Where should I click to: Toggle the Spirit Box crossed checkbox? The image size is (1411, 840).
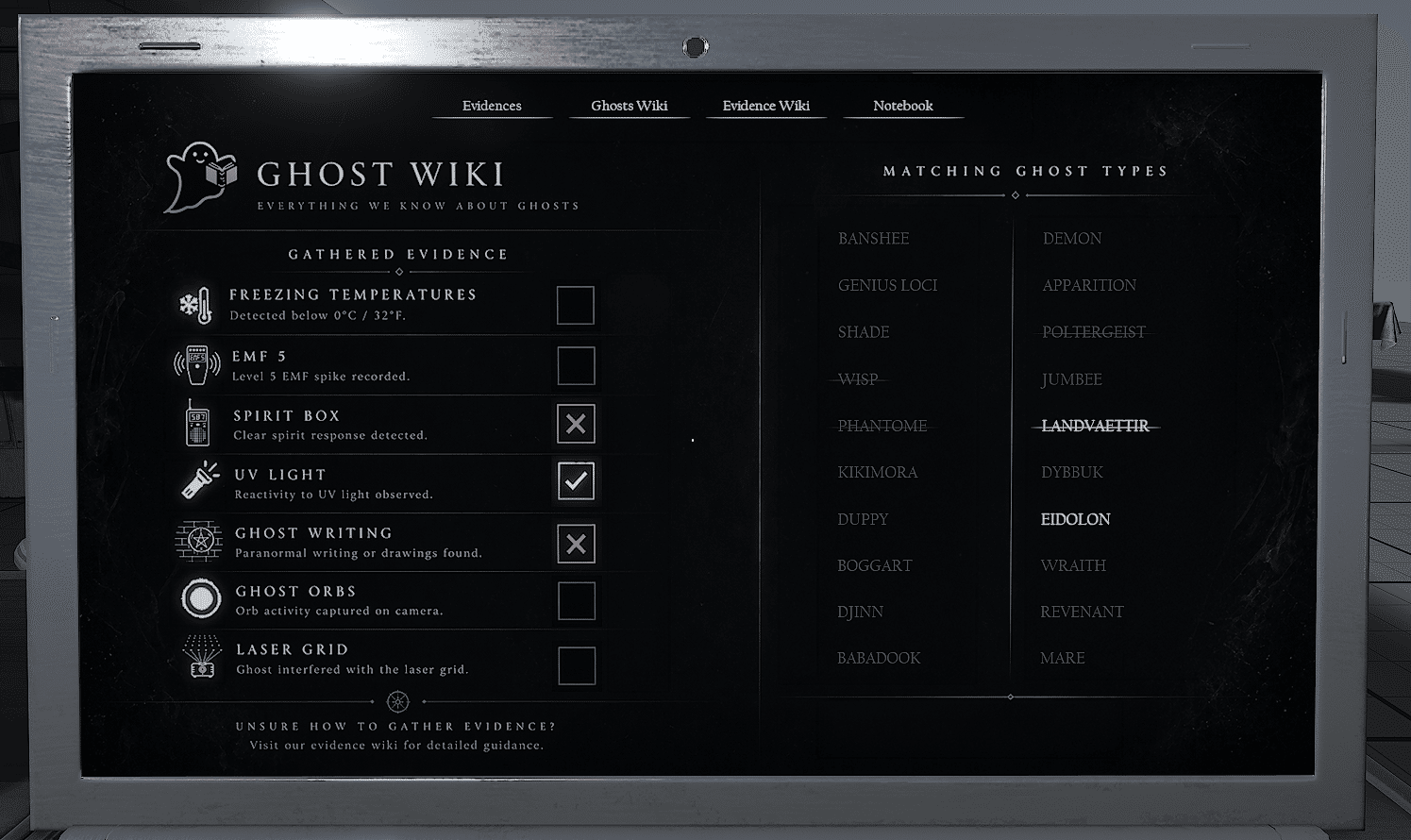(576, 425)
